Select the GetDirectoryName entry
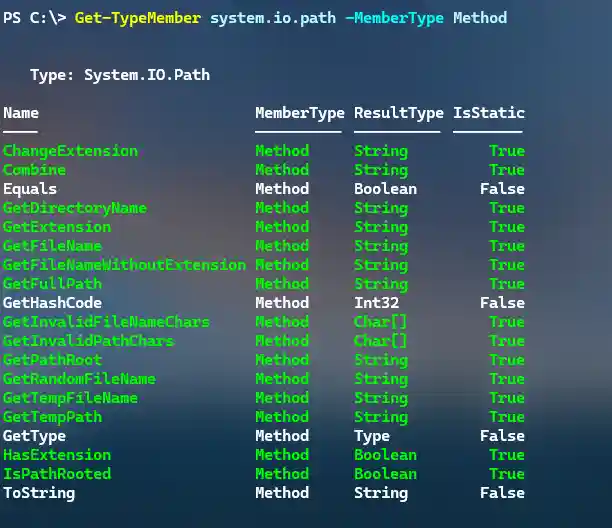The width and height of the screenshot is (612, 528). click(x=75, y=208)
